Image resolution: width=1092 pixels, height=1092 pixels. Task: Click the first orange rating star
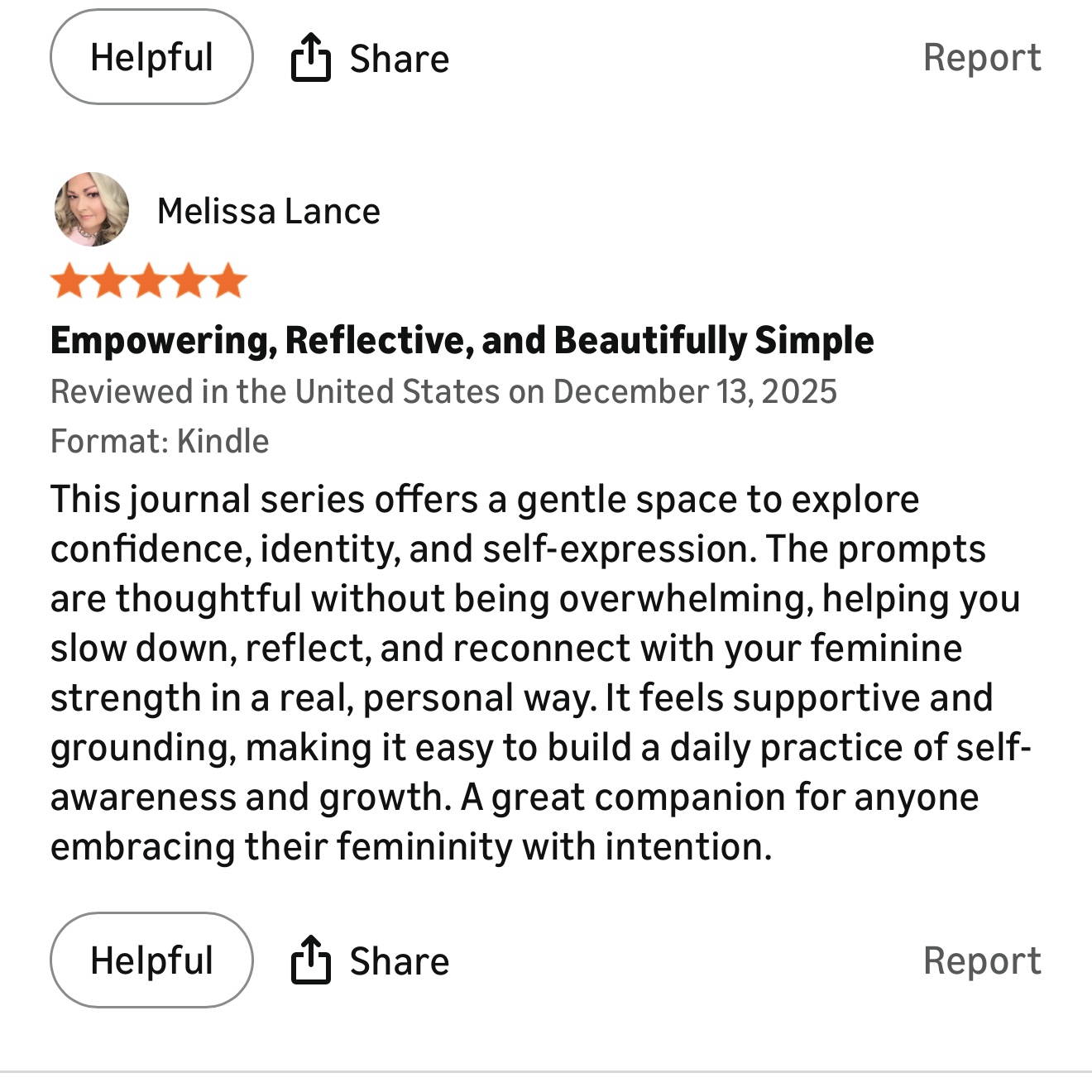tap(69, 281)
